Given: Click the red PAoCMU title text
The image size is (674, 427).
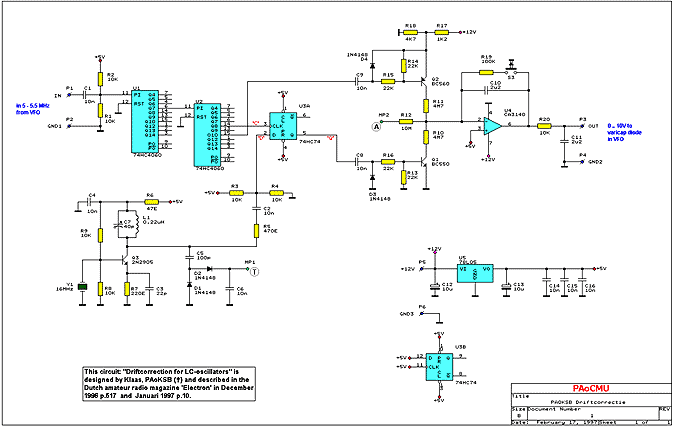Looking at the screenshot, I should (591, 388).
